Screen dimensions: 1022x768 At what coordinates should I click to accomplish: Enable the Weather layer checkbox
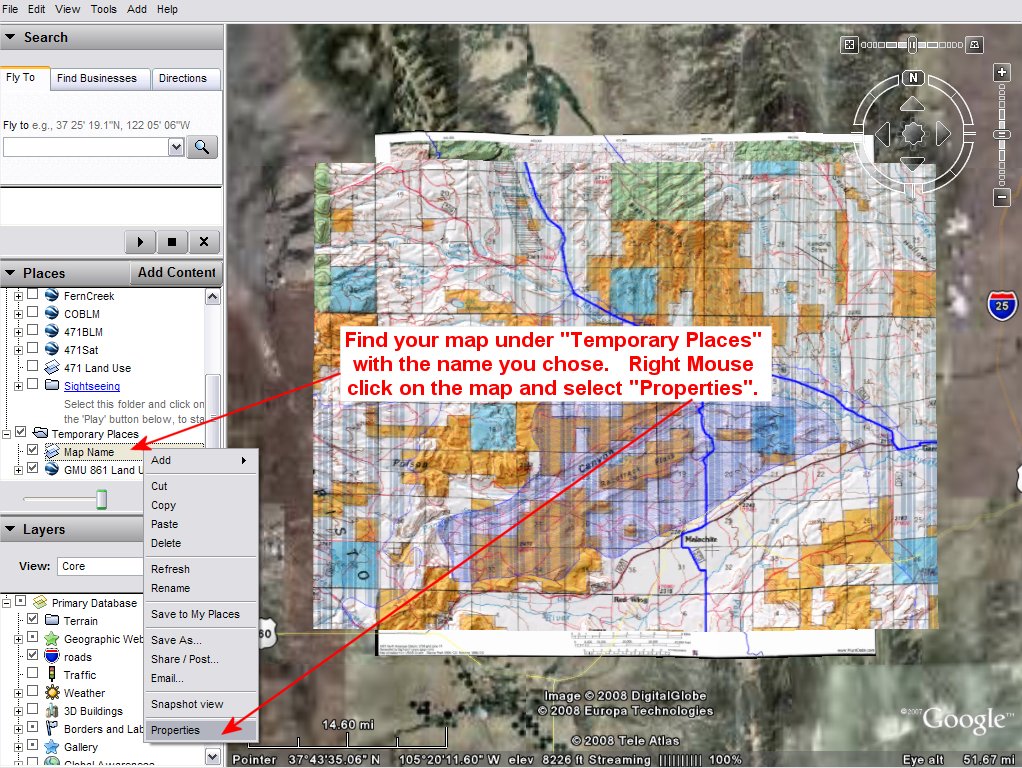click(x=33, y=691)
